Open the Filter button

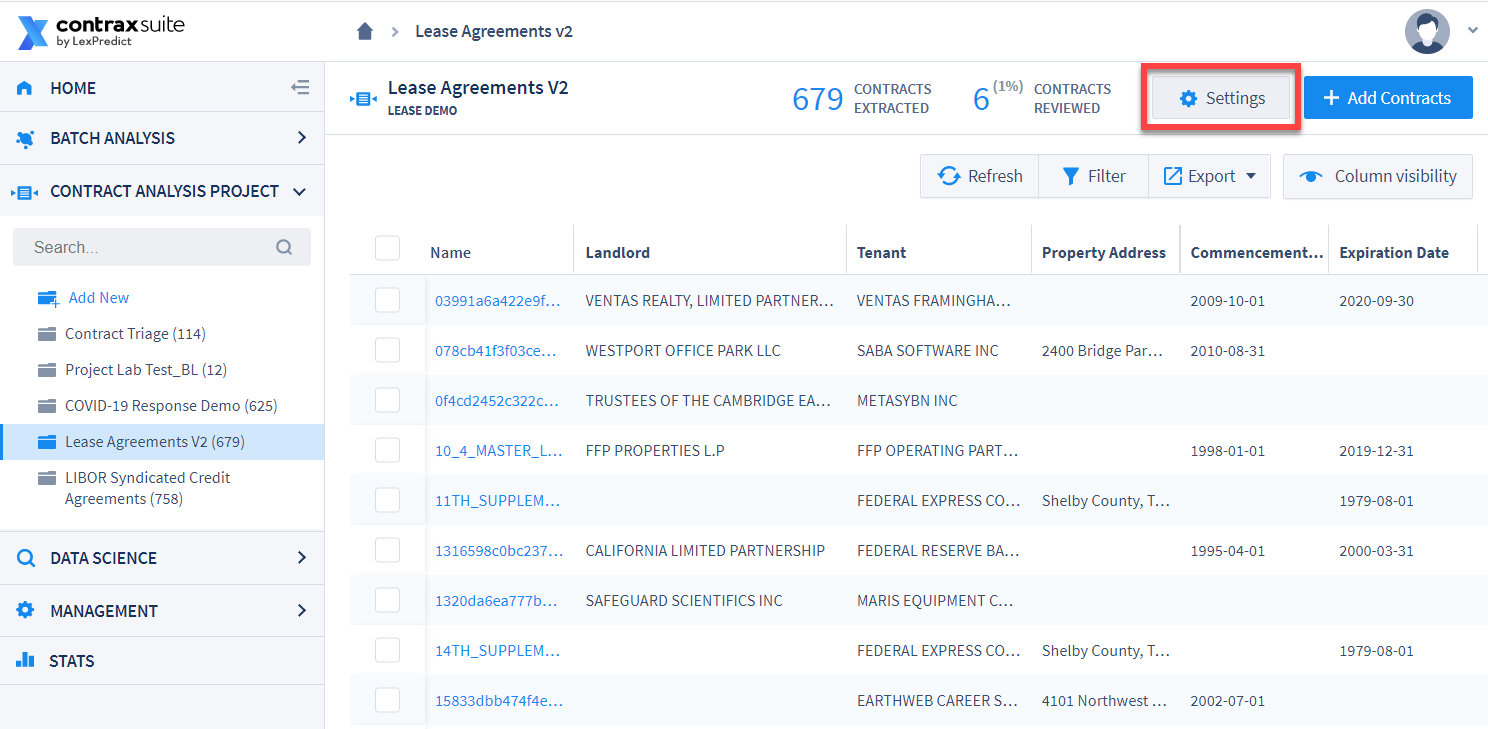click(x=1093, y=176)
